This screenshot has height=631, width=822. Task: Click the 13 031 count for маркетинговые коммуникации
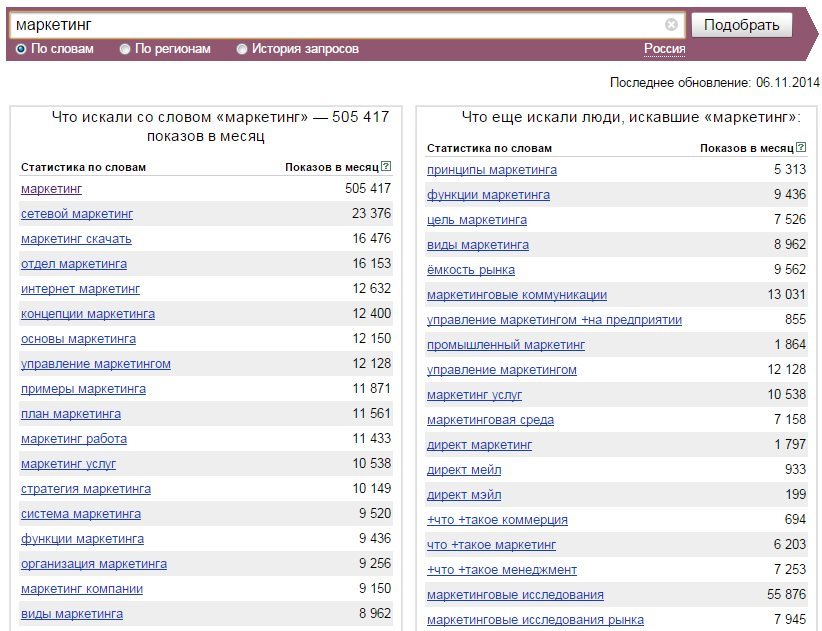(786, 295)
